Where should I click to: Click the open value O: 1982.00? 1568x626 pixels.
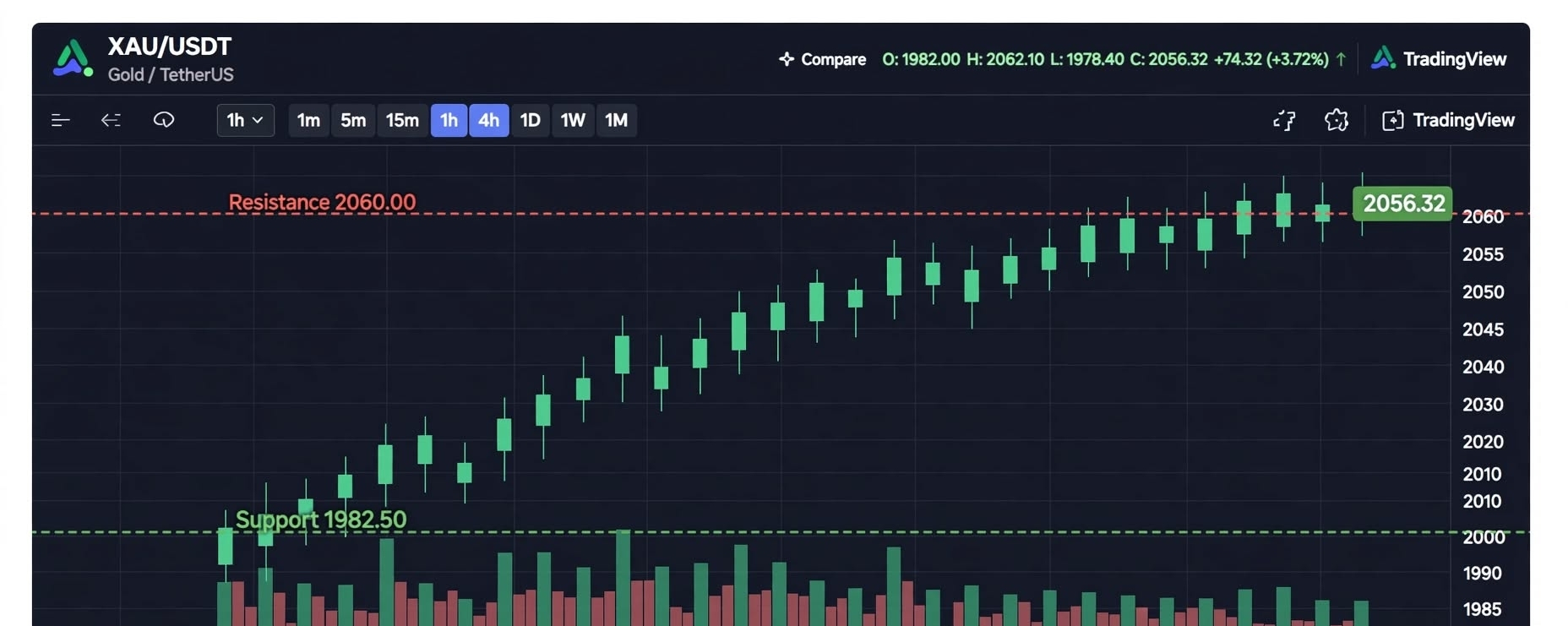(x=921, y=59)
